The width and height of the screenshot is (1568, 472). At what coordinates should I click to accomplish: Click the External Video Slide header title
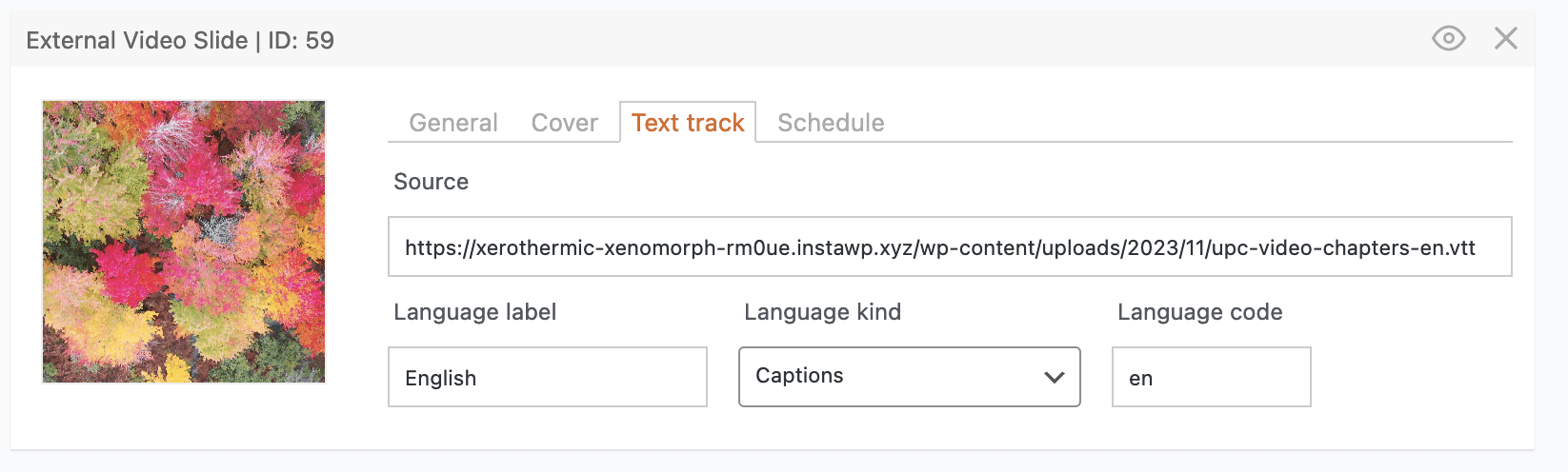(x=136, y=41)
